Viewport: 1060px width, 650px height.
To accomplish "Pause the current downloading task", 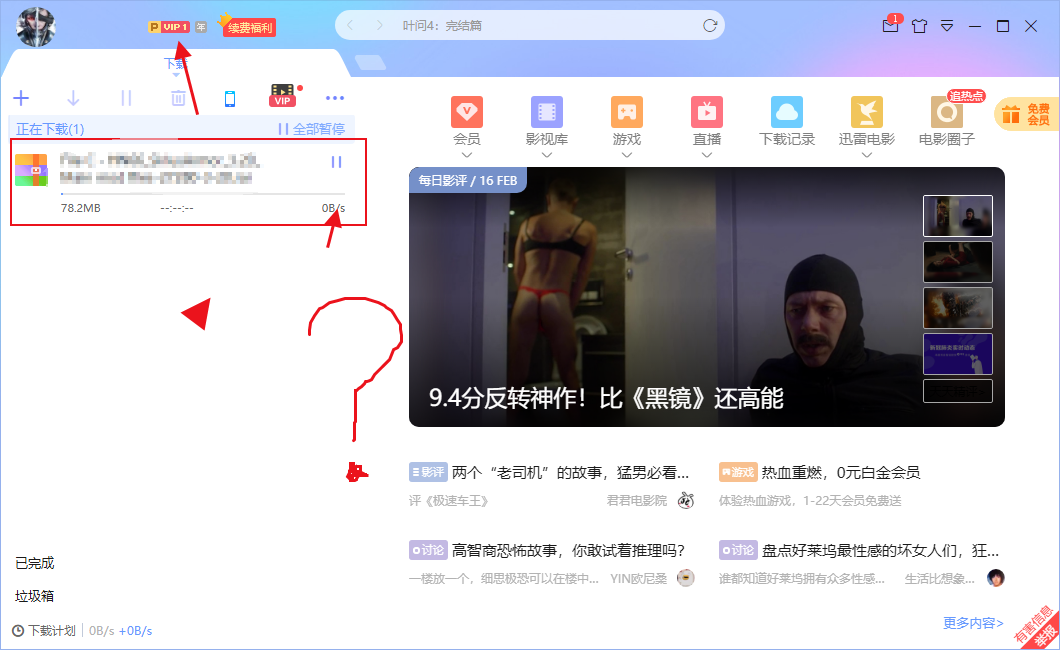I will [335, 161].
